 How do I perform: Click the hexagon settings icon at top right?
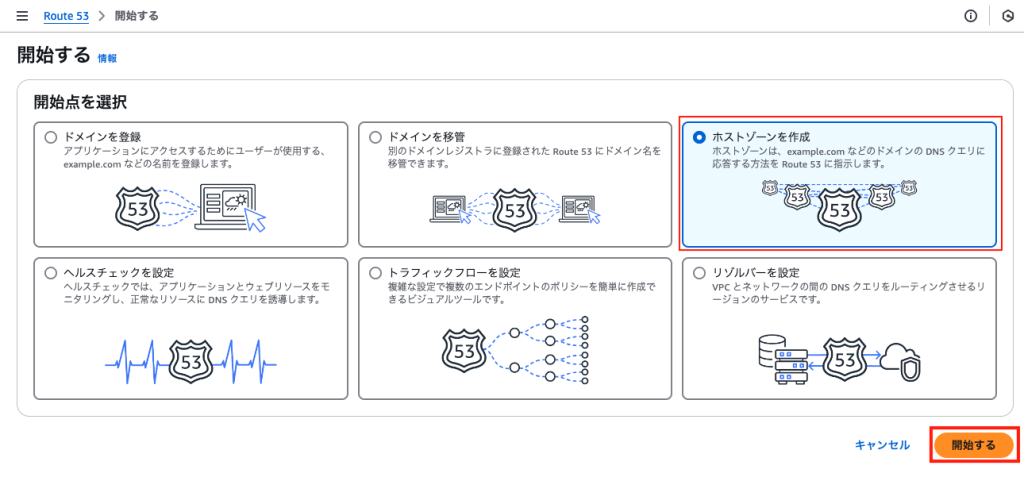pyautogui.click(x=1007, y=16)
